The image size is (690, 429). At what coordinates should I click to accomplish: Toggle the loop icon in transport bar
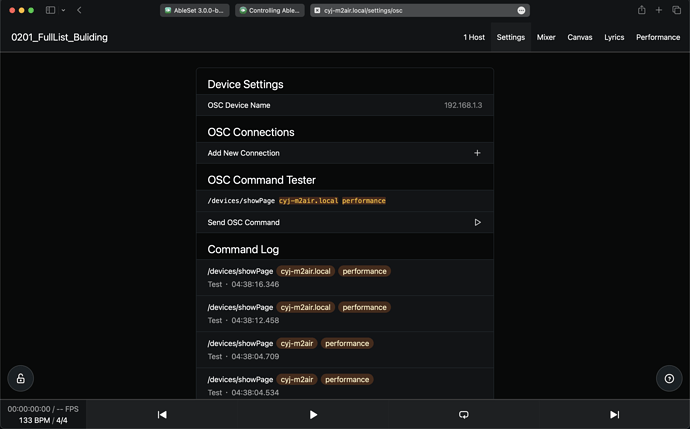[463, 415]
